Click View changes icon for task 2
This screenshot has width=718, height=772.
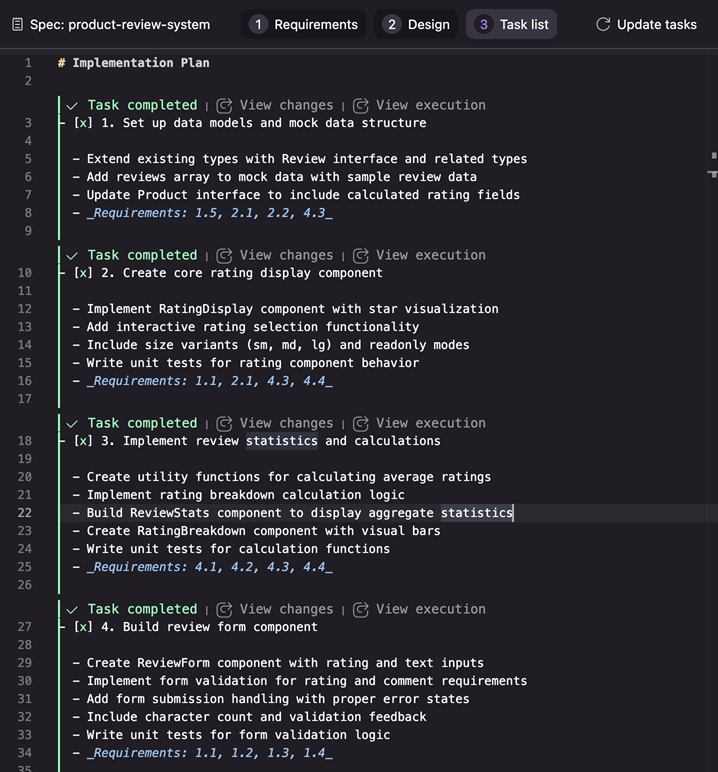[225, 255]
